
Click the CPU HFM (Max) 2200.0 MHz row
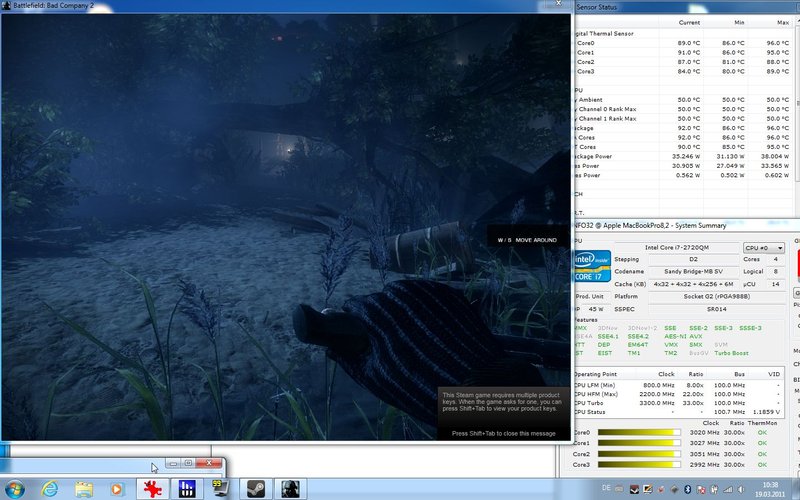tap(679, 394)
